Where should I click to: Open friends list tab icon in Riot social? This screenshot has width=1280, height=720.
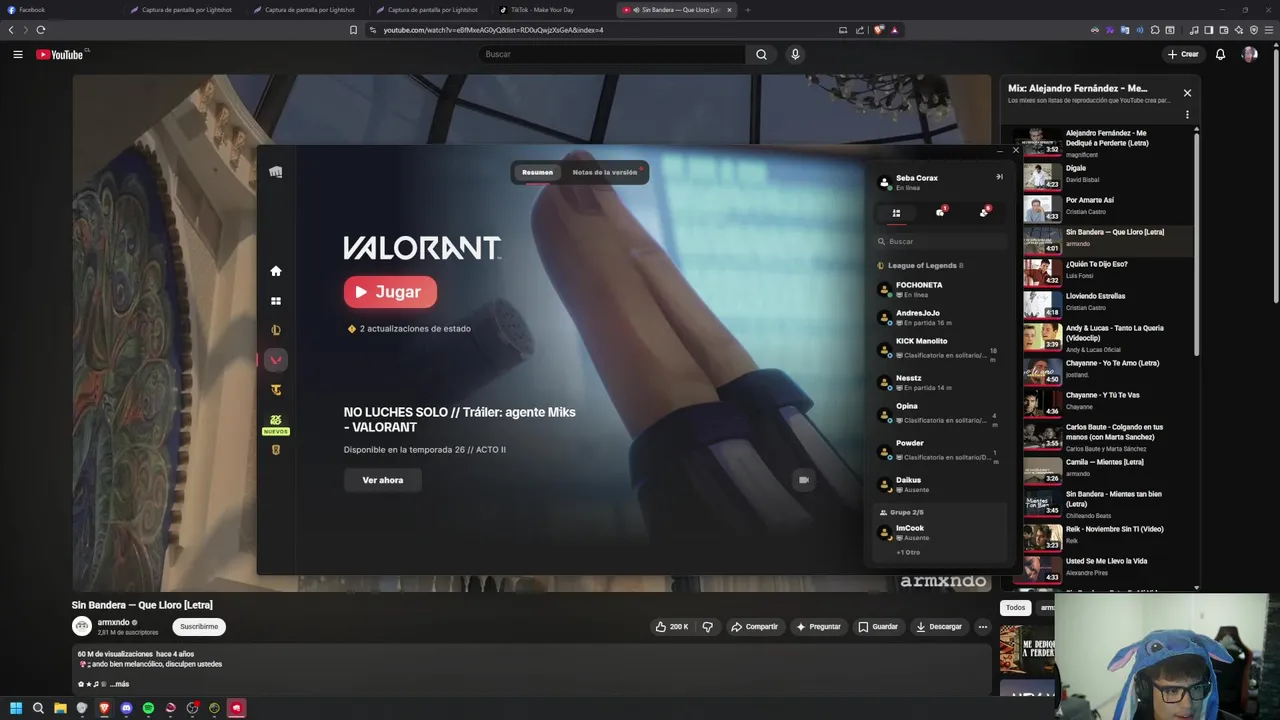[896, 213]
